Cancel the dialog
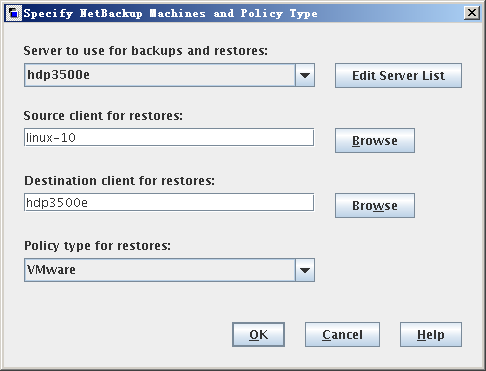The width and height of the screenshot is (486, 371). coord(342,334)
